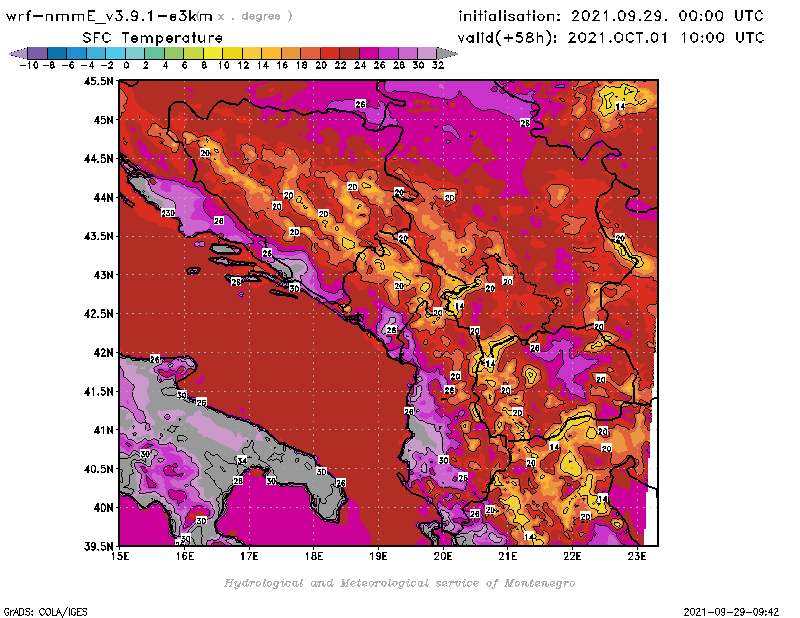Click the '41N' latitude label

[x=103, y=430]
